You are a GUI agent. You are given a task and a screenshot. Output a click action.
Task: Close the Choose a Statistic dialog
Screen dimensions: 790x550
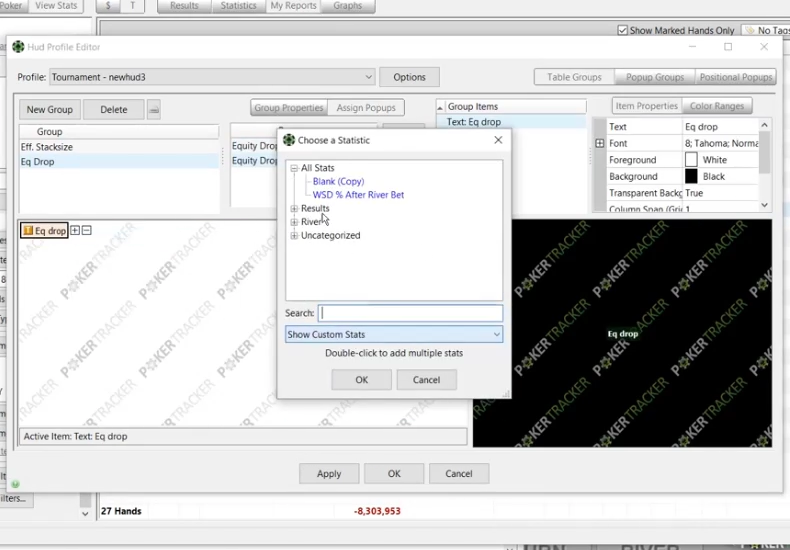pyautogui.click(x=498, y=140)
